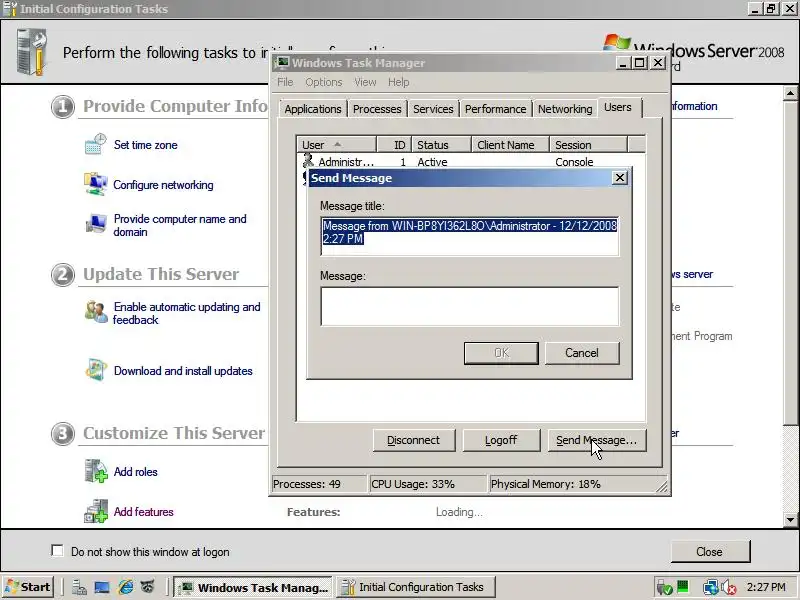Screen dimensions: 800x600
Task: Click the Session column header
Action: (x=588, y=145)
